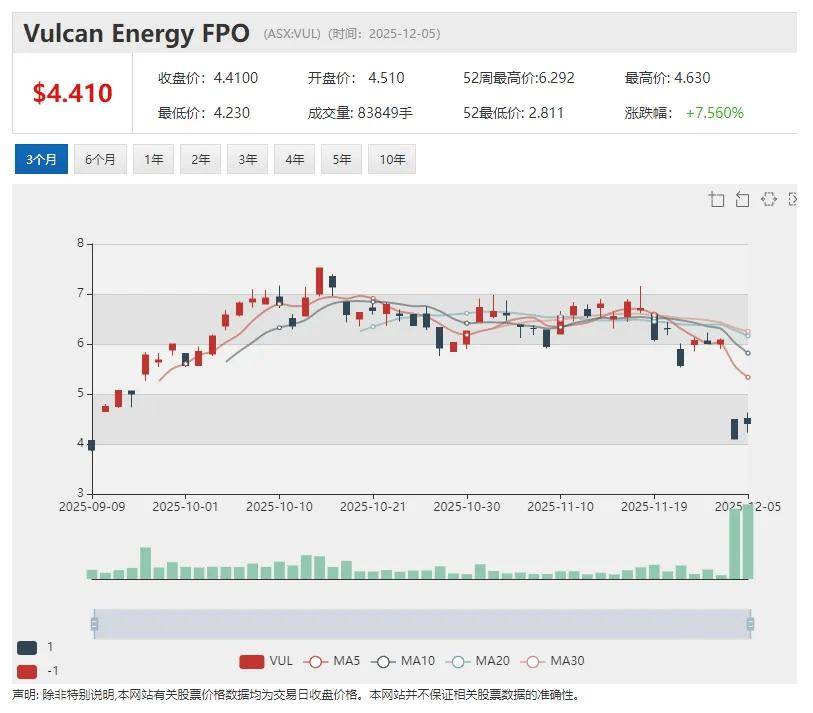Show the 3年 price history
Image resolution: width=813 pixels, height=713 pixels.
(x=247, y=159)
